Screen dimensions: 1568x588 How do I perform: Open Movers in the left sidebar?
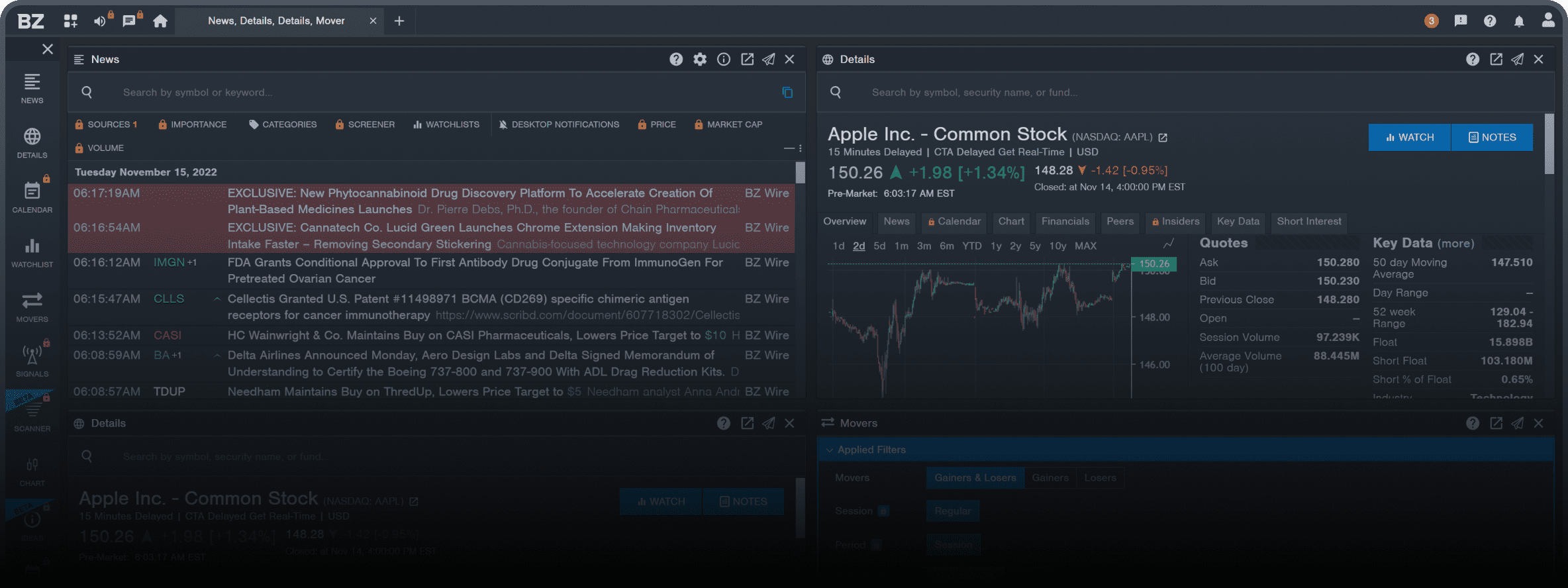(x=32, y=308)
